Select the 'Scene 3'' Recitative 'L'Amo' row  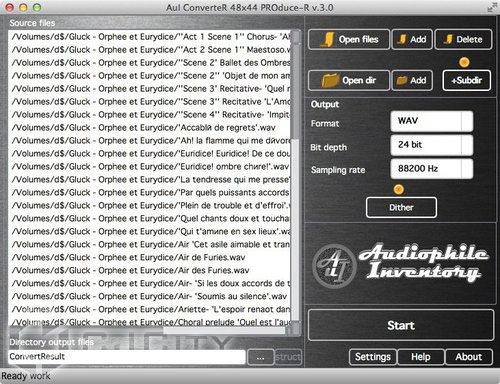(x=149, y=102)
